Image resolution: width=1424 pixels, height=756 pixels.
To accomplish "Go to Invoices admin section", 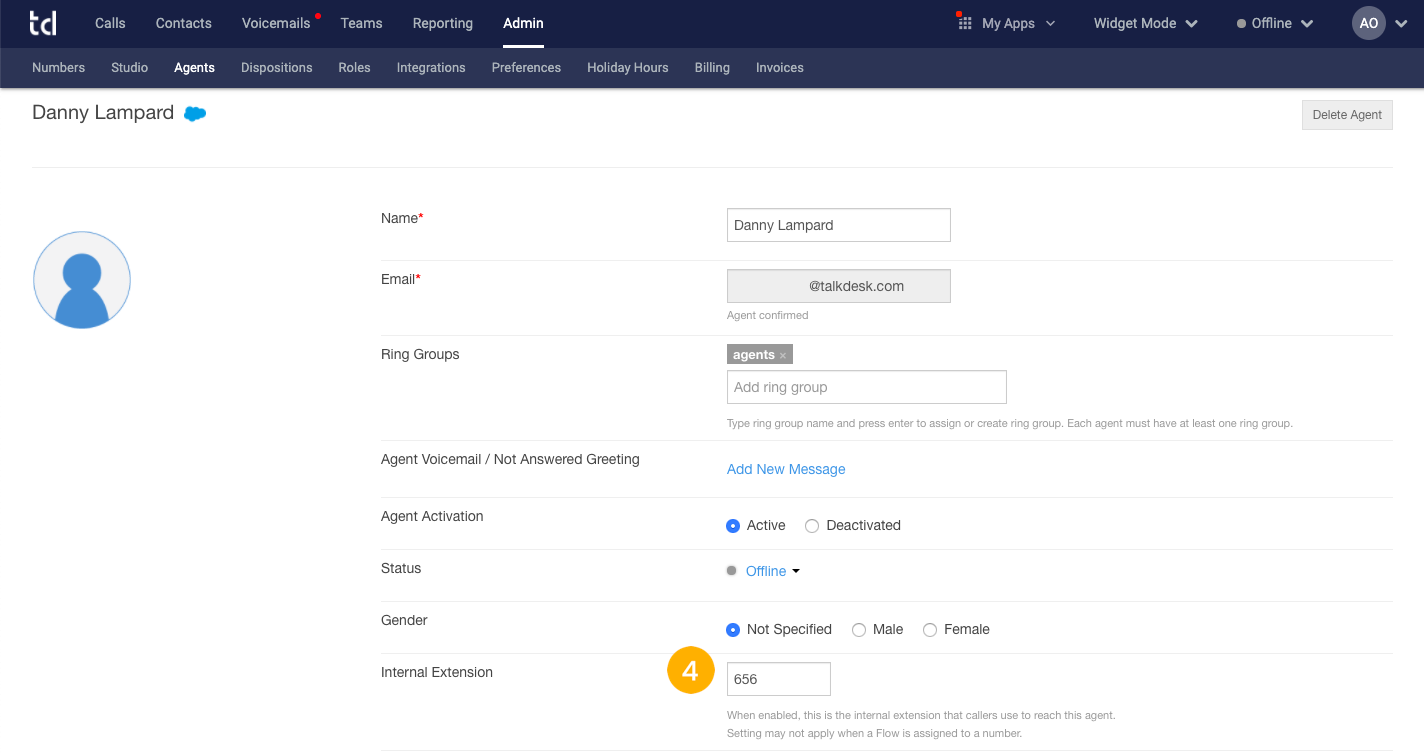I will coord(780,68).
